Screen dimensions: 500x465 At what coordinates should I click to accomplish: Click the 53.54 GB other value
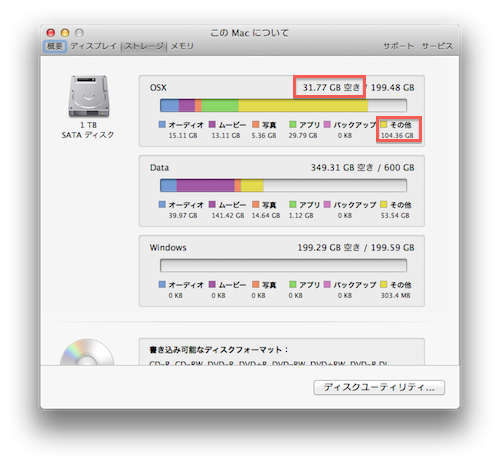pyautogui.click(x=395, y=216)
